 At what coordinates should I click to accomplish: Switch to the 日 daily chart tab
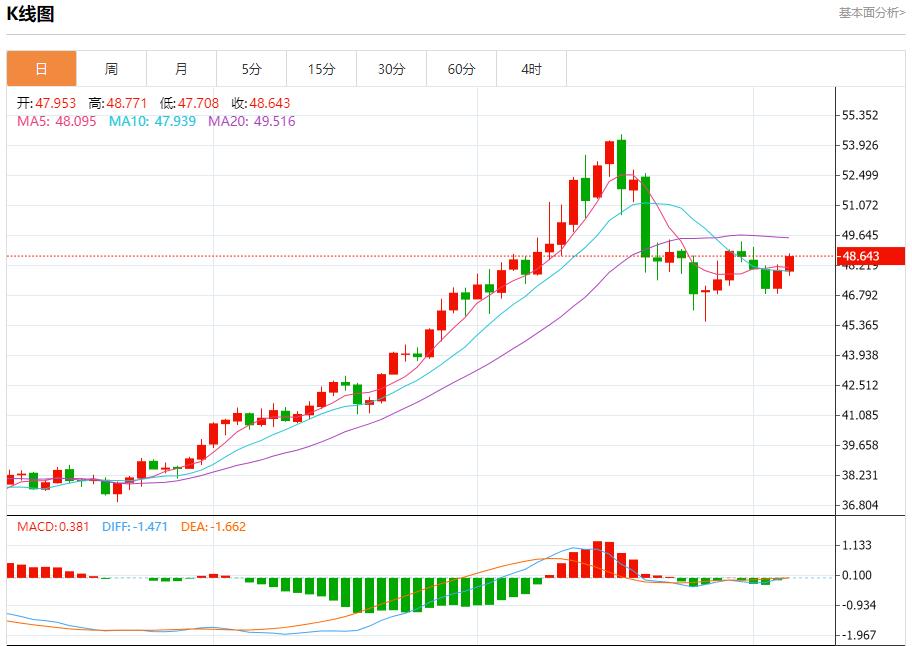(40, 68)
